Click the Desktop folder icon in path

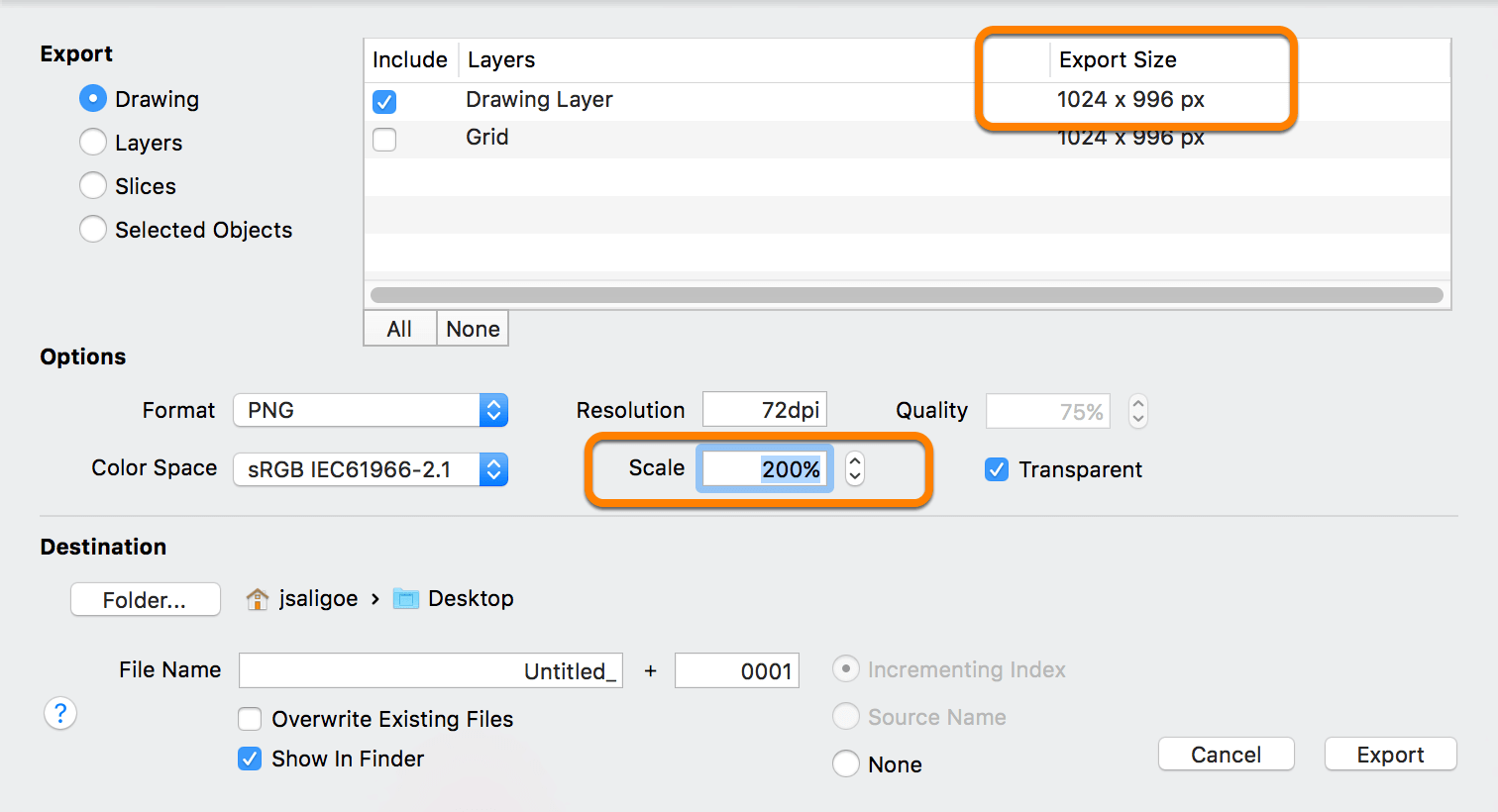pos(405,599)
